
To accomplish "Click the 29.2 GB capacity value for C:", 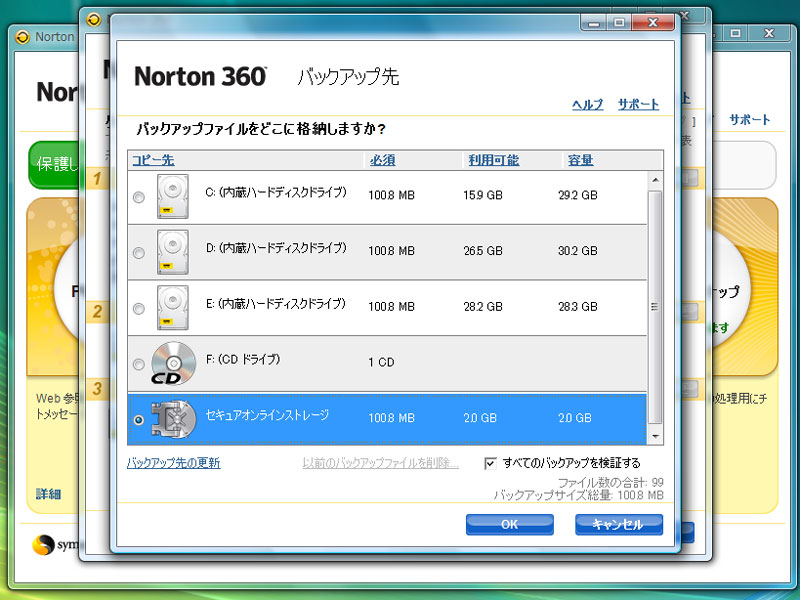I will [578, 195].
